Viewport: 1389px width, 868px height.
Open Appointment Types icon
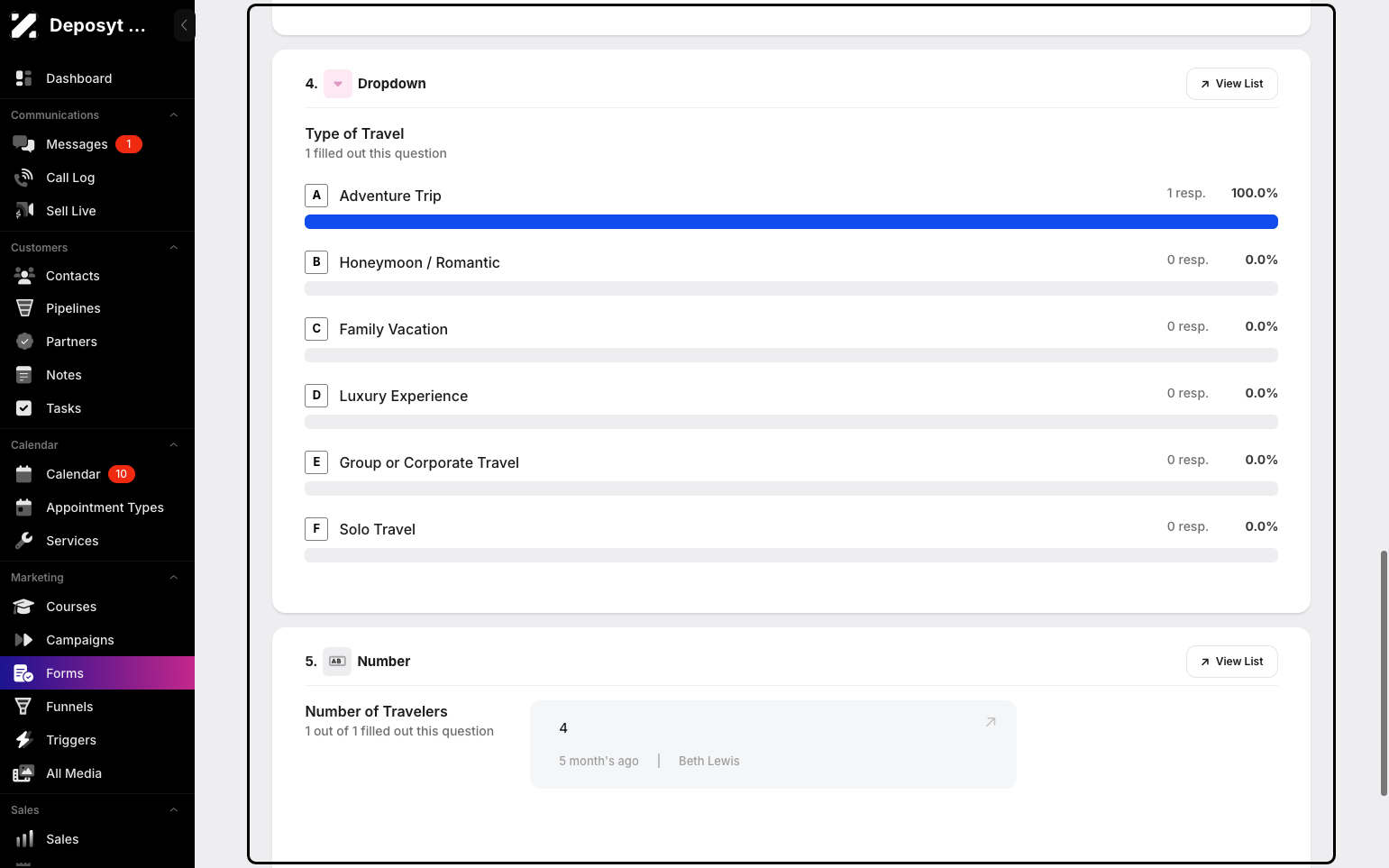click(x=24, y=507)
